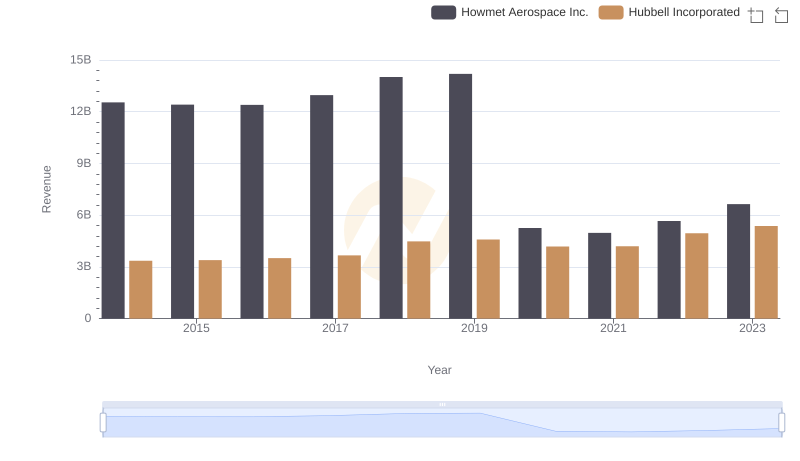Click the zoom reset back icon

tap(781, 15)
